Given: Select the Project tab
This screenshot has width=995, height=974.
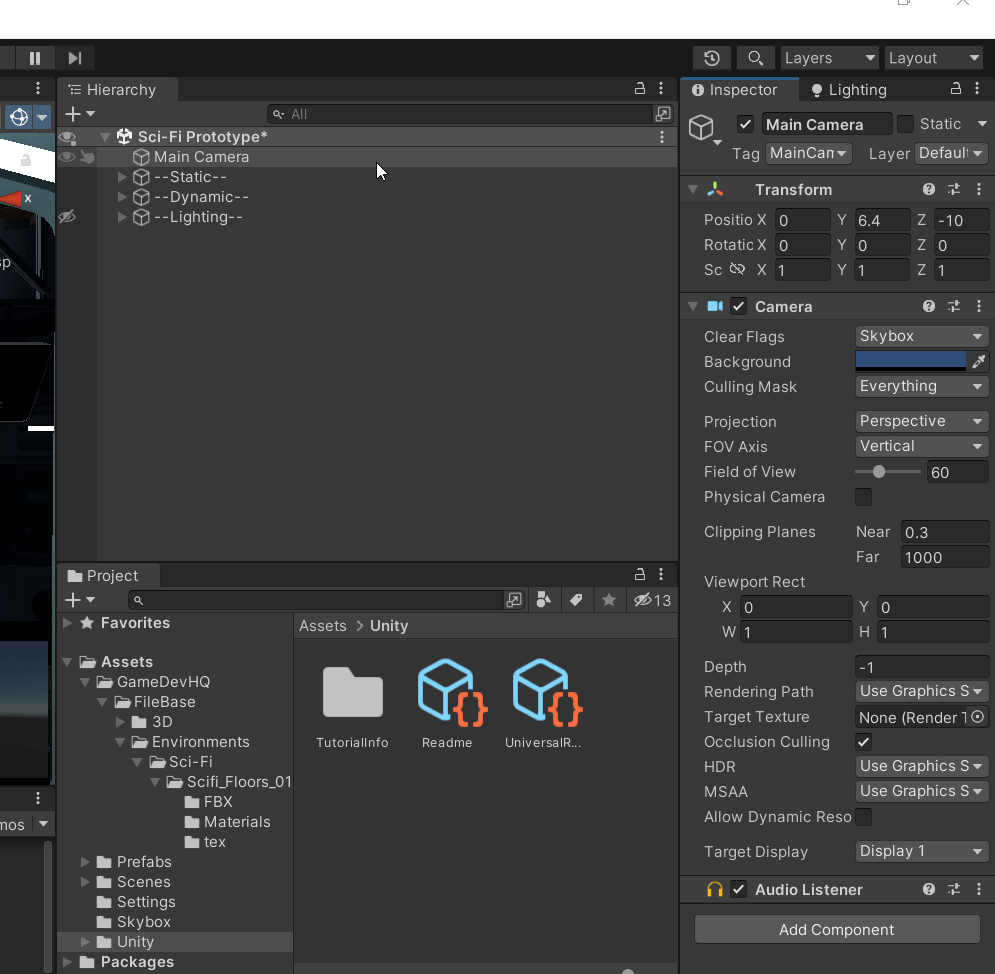Looking at the screenshot, I should coord(103,576).
